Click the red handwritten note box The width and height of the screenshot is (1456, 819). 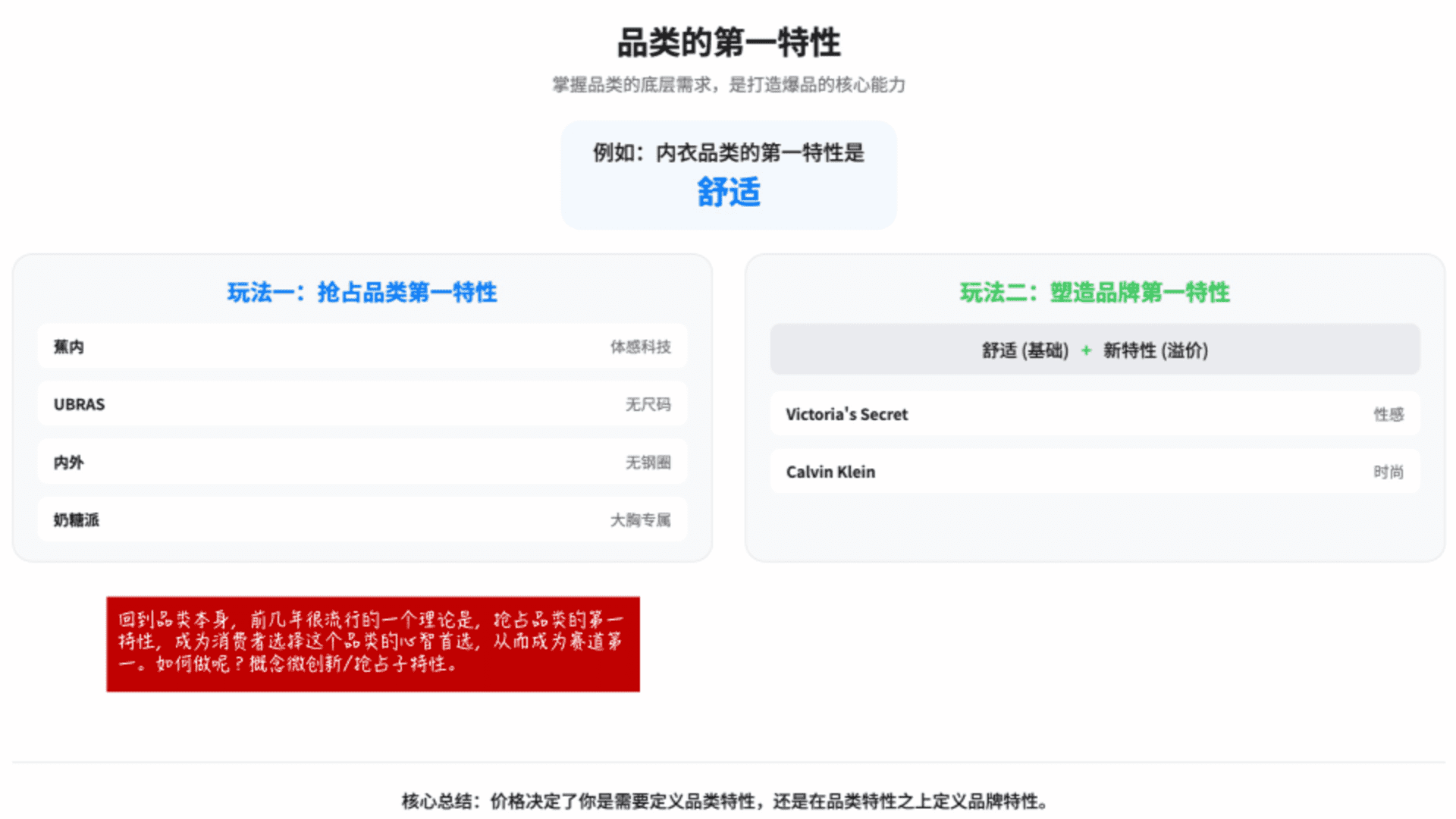[373, 644]
